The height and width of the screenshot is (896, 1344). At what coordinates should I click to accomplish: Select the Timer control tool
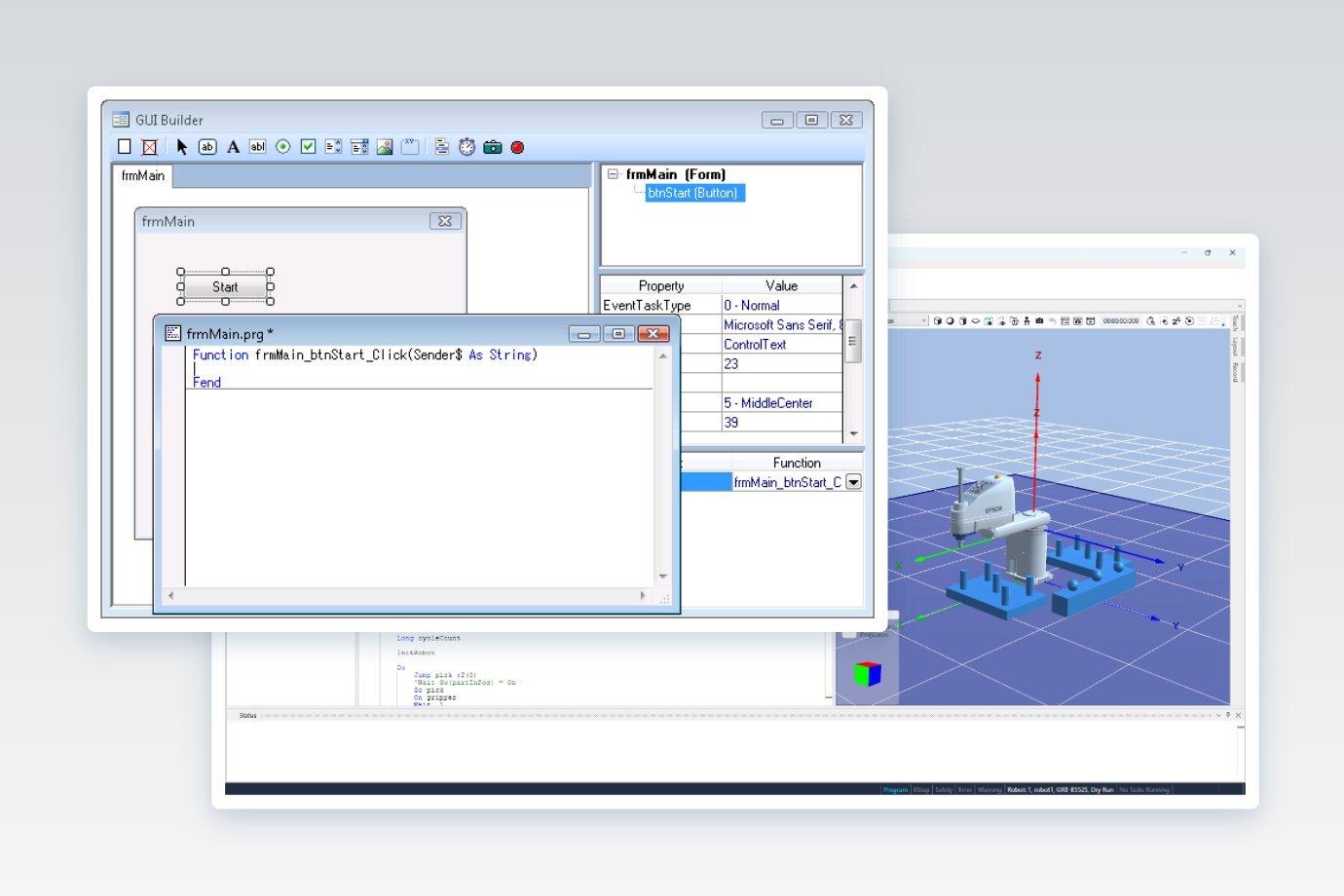[x=467, y=147]
